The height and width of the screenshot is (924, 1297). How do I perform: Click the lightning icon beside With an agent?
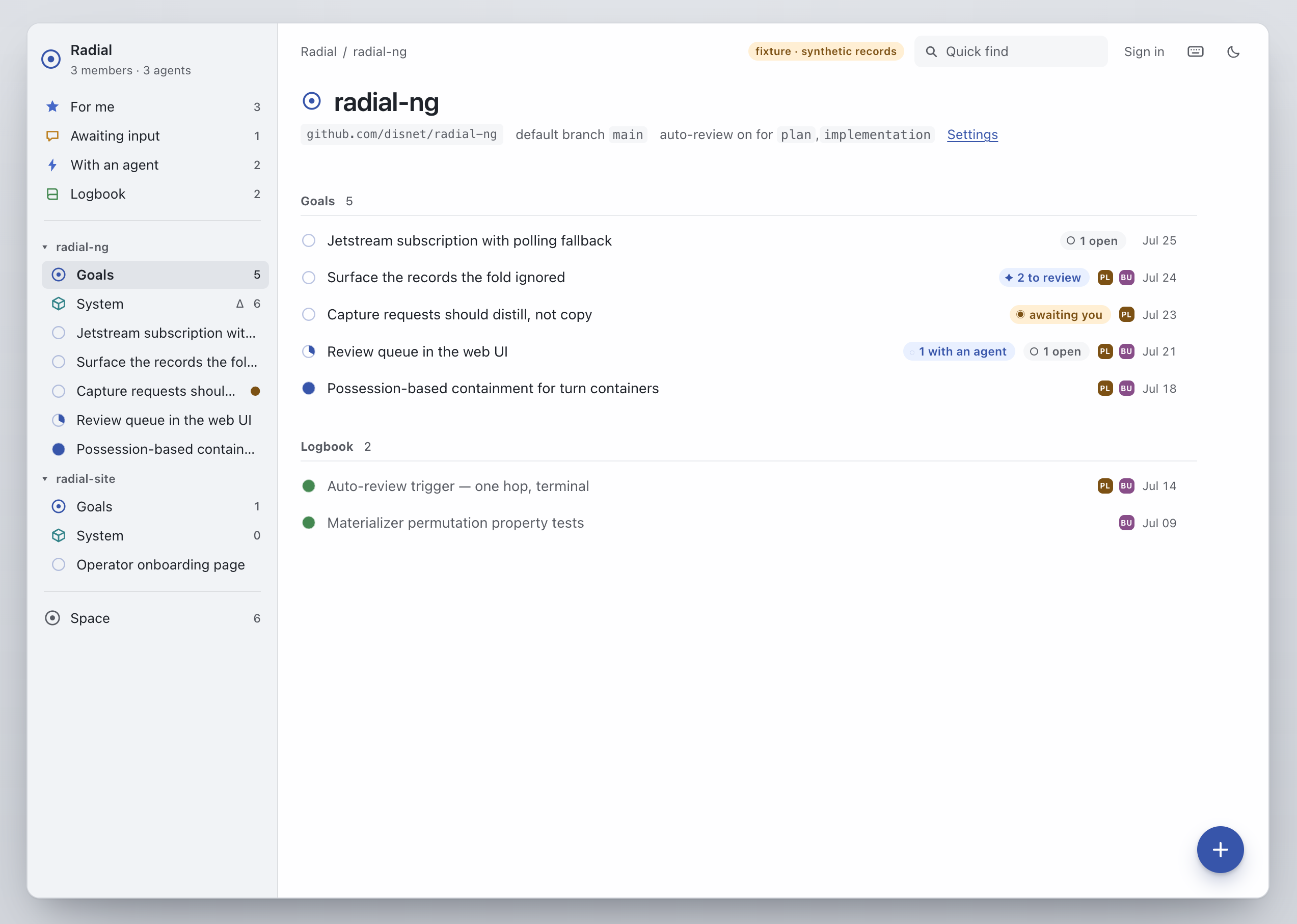pyautogui.click(x=52, y=165)
